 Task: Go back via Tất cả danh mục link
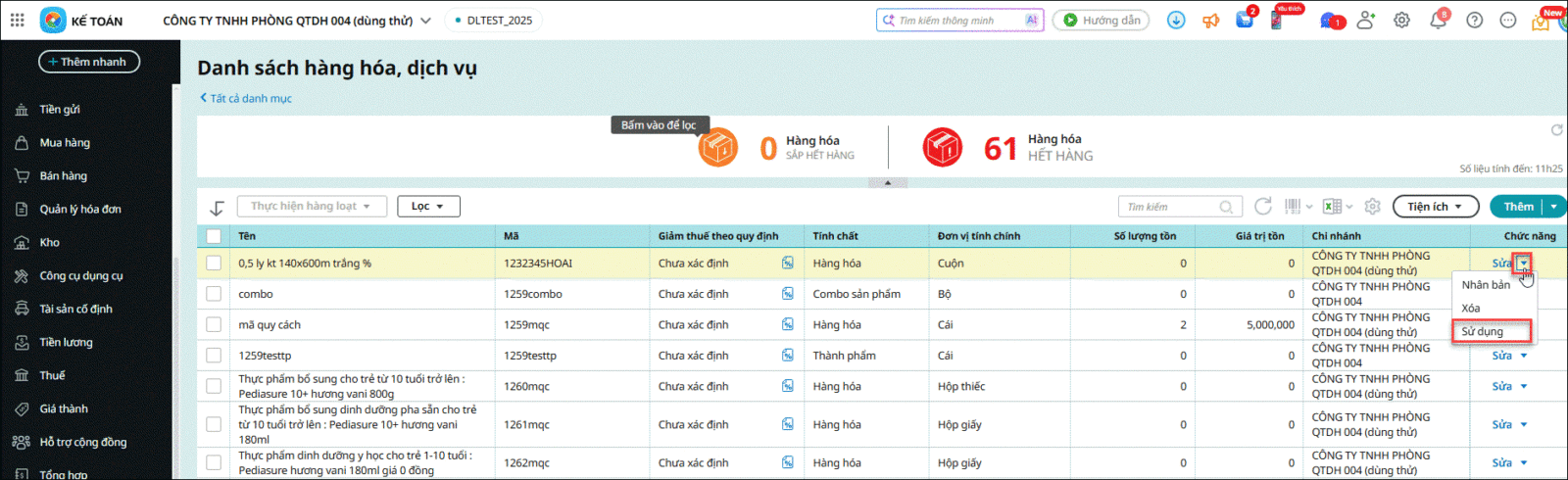click(x=246, y=98)
